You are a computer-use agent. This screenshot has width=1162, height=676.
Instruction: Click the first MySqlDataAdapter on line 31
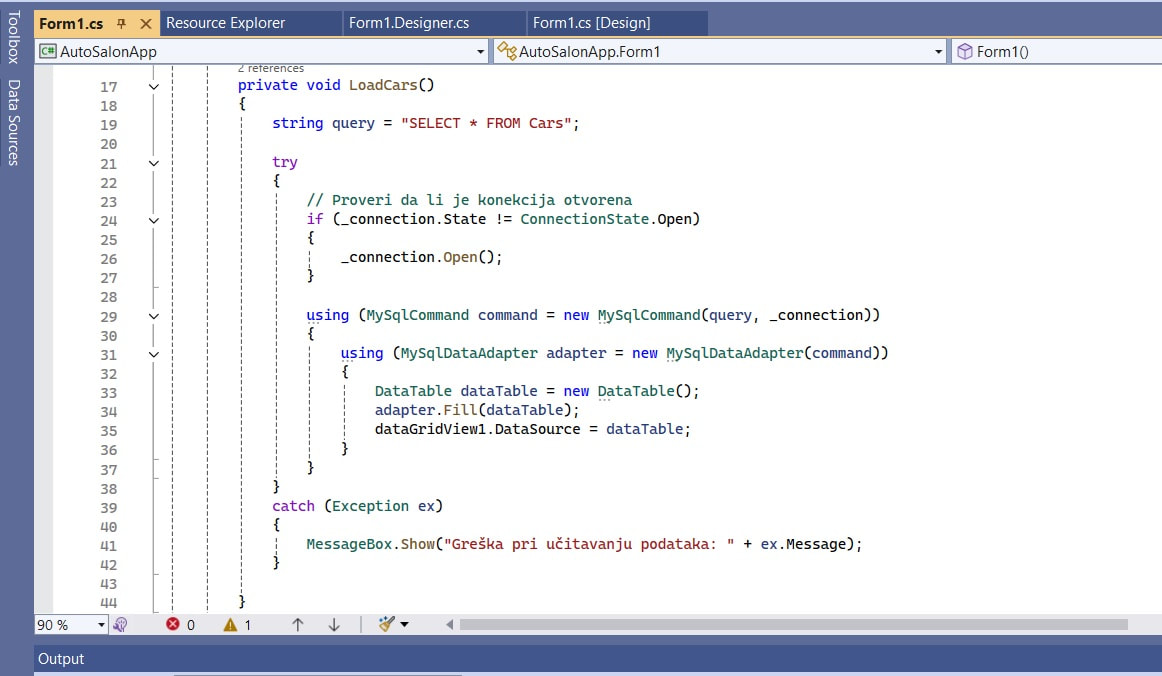click(469, 353)
